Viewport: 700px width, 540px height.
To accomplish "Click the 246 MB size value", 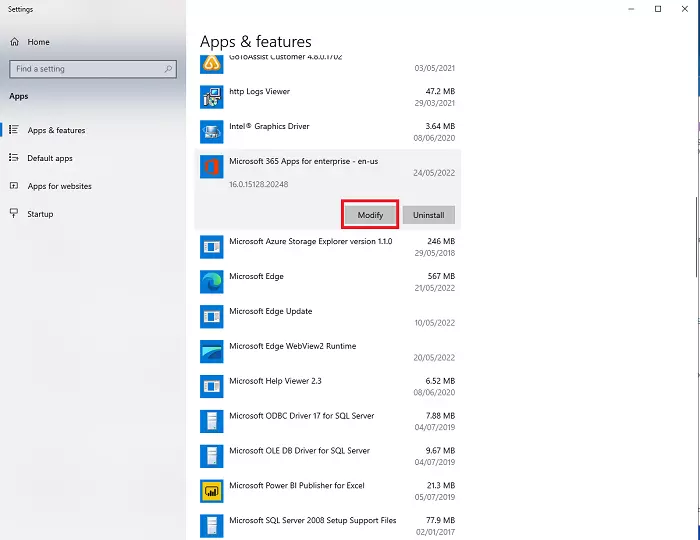I will (x=441, y=241).
